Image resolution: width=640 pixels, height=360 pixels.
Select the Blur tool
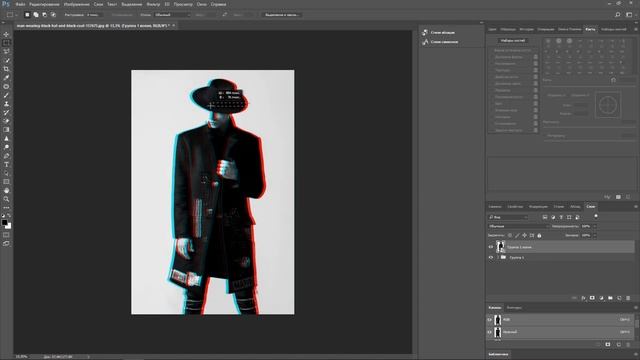coord(6,138)
